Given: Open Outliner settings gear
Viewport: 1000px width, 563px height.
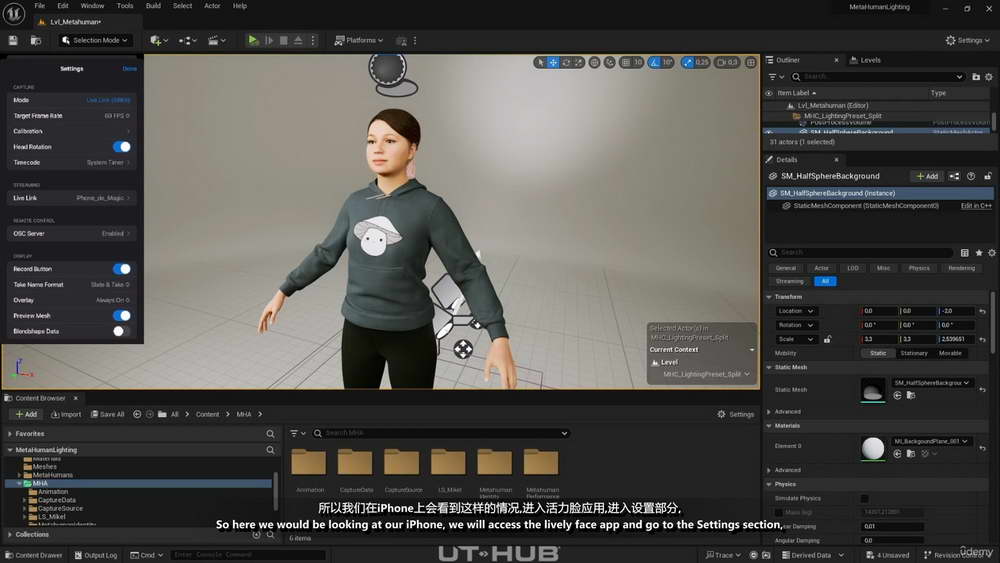Looking at the screenshot, I should pyautogui.click(x=989, y=77).
